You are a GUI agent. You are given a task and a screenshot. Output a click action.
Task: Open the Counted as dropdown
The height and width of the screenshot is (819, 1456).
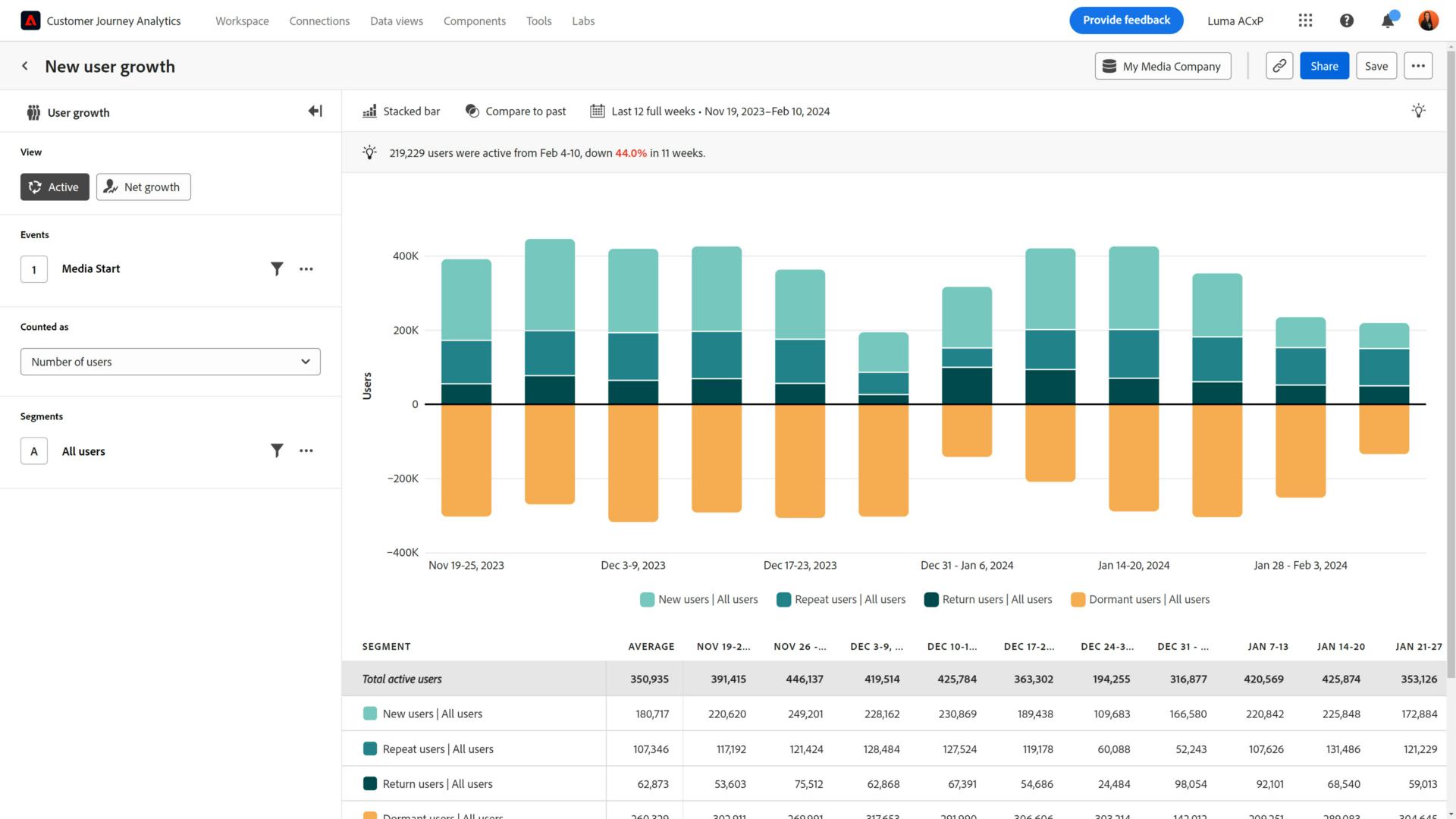(x=170, y=362)
